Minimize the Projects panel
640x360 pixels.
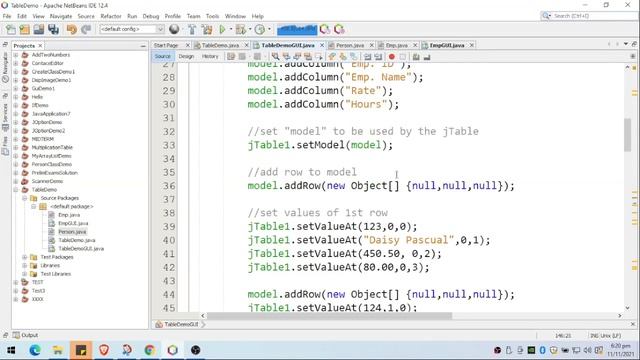pos(143,46)
